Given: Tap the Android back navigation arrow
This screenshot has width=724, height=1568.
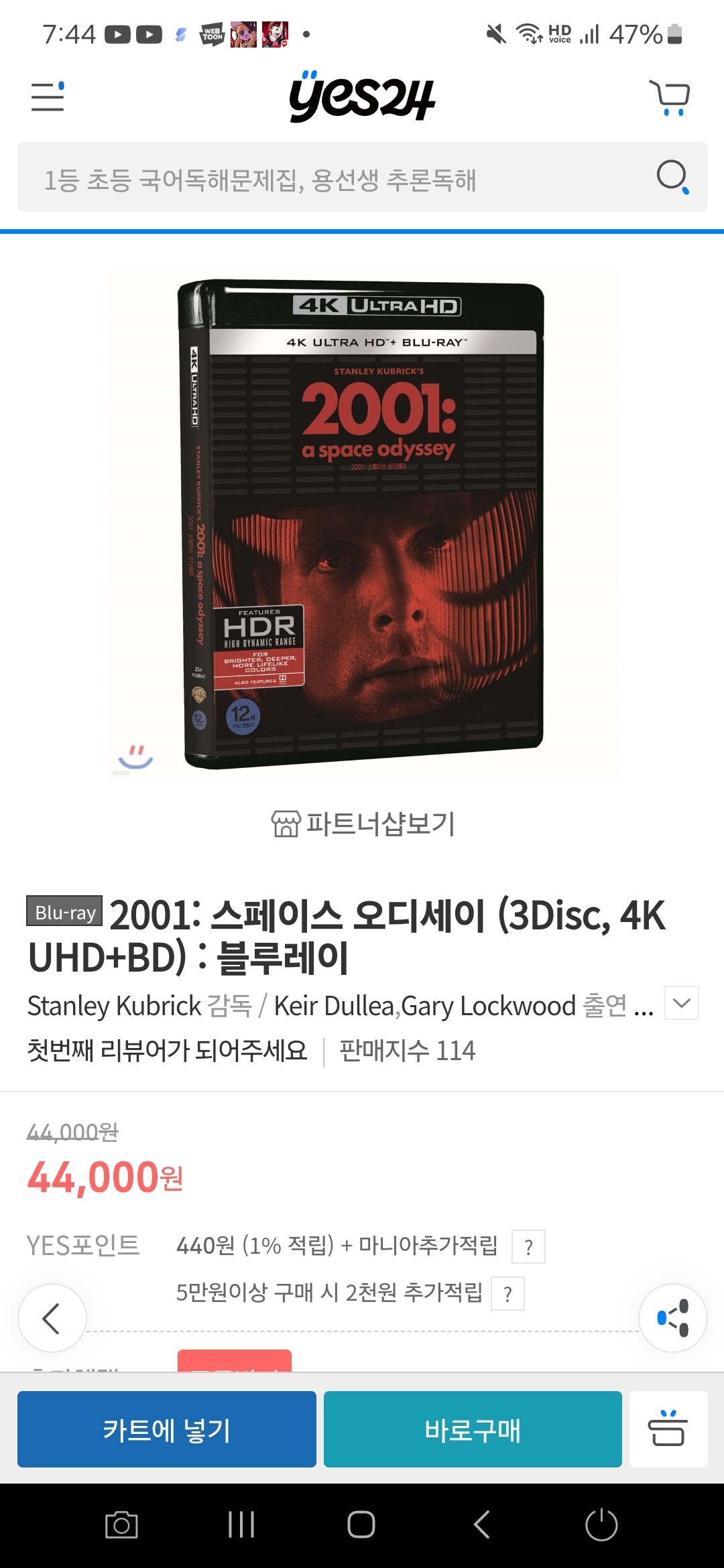Looking at the screenshot, I should point(482,1524).
